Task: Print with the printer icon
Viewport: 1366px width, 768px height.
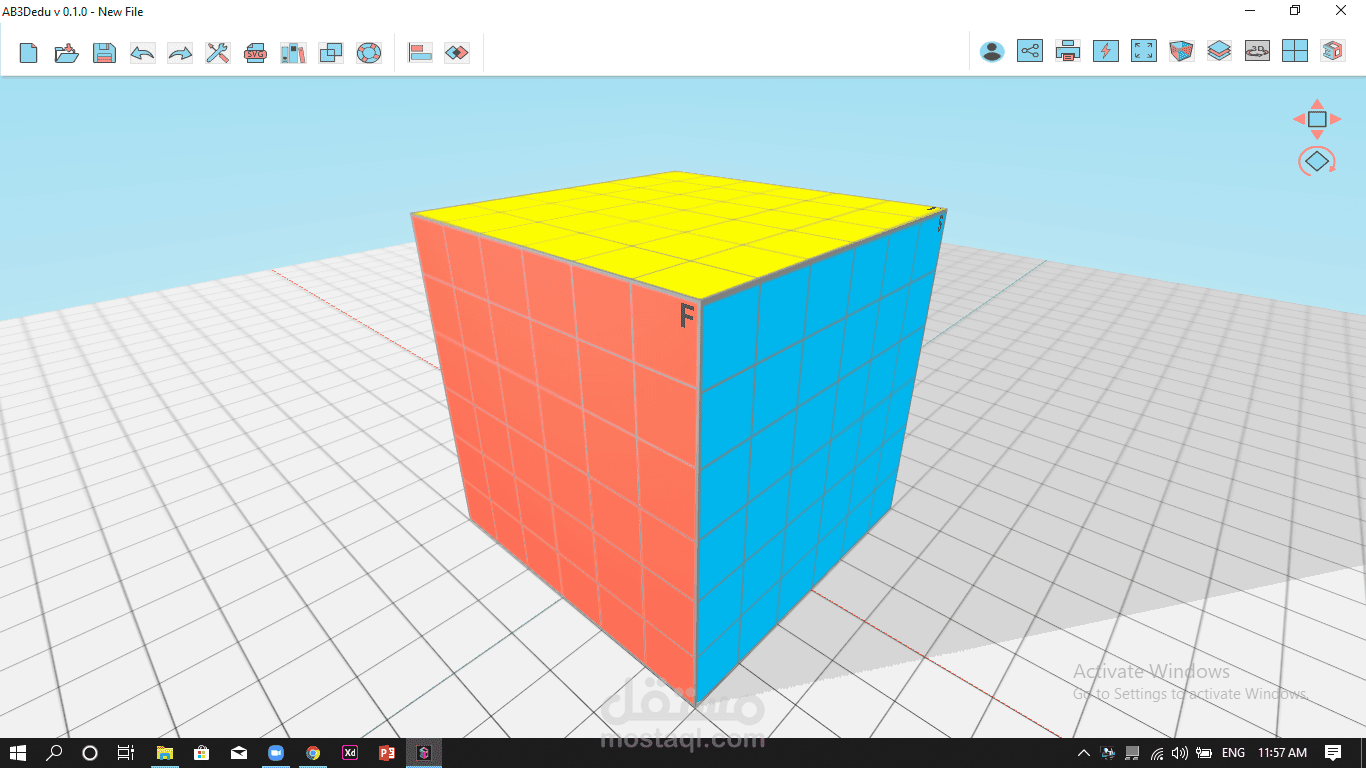Action: (1068, 51)
